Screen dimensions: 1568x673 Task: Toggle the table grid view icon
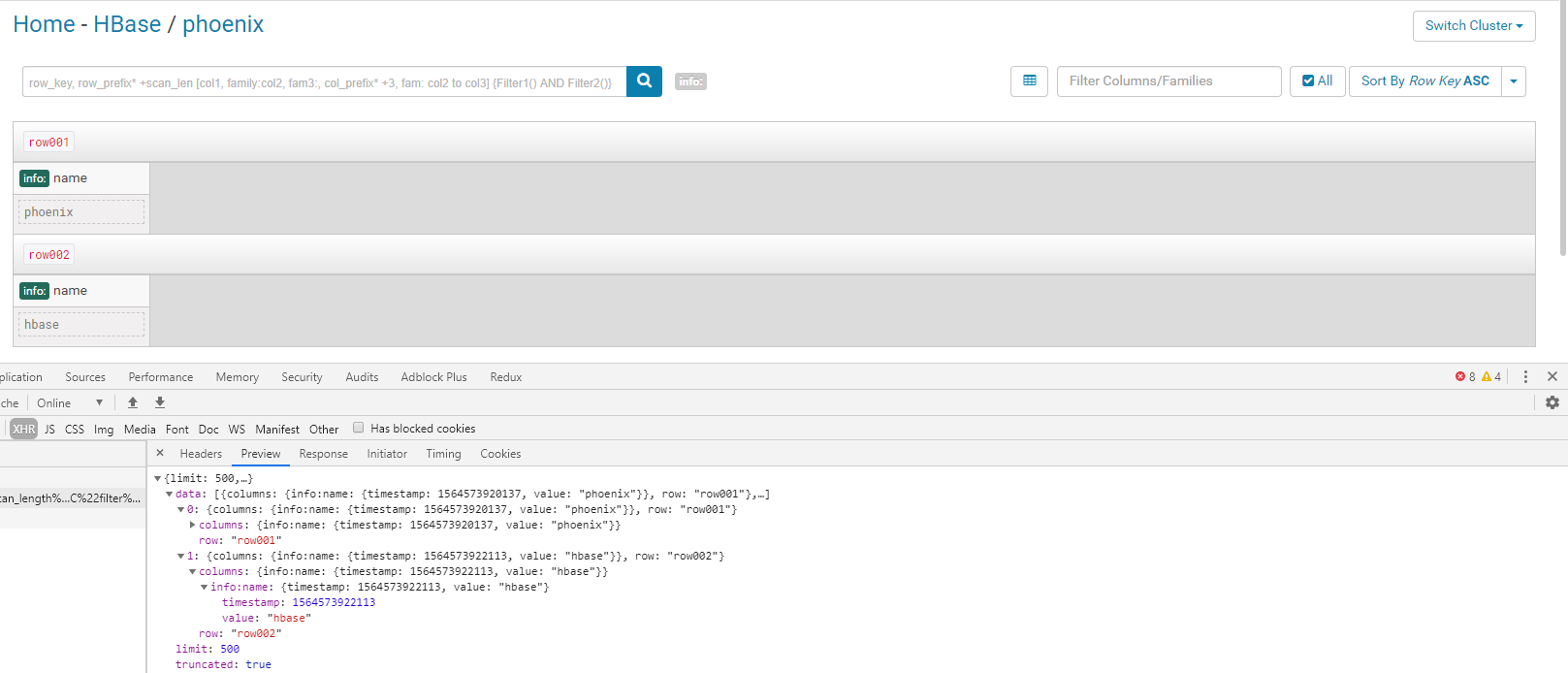1029,81
